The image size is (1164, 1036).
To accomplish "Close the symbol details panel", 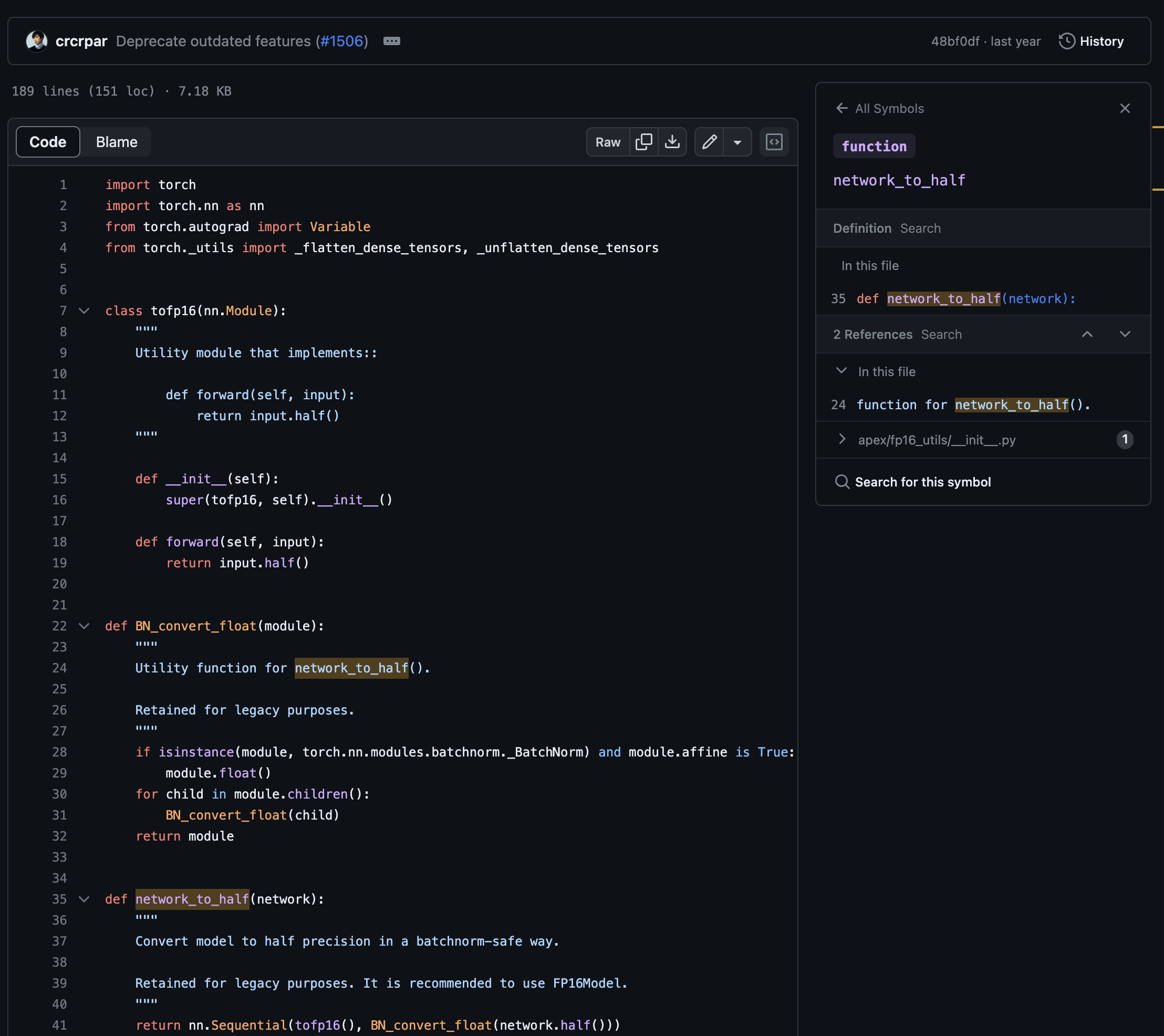I will click(x=1125, y=108).
